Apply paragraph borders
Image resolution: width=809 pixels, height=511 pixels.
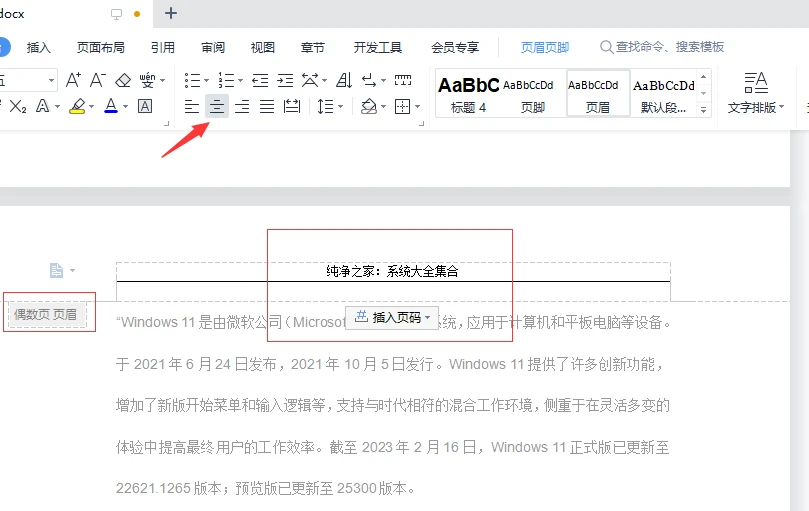[x=402, y=107]
